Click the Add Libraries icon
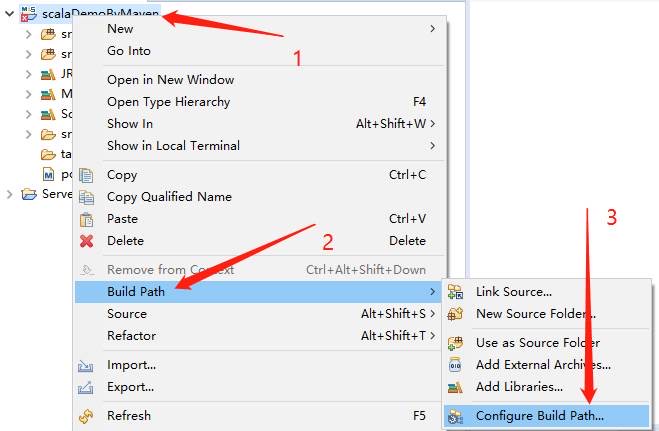Viewport: 659px width, 431px height. pyautogui.click(x=456, y=387)
